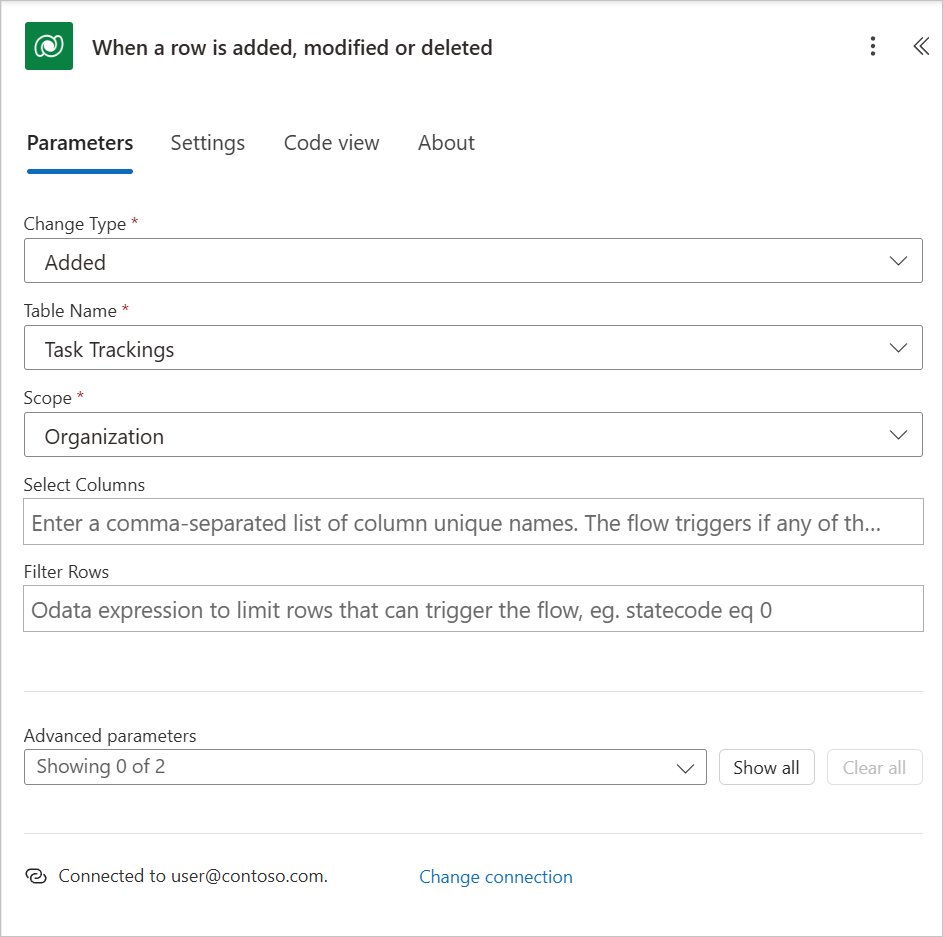This screenshot has width=943, height=937.
Task: Switch to the Settings tab
Action: [x=207, y=143]
